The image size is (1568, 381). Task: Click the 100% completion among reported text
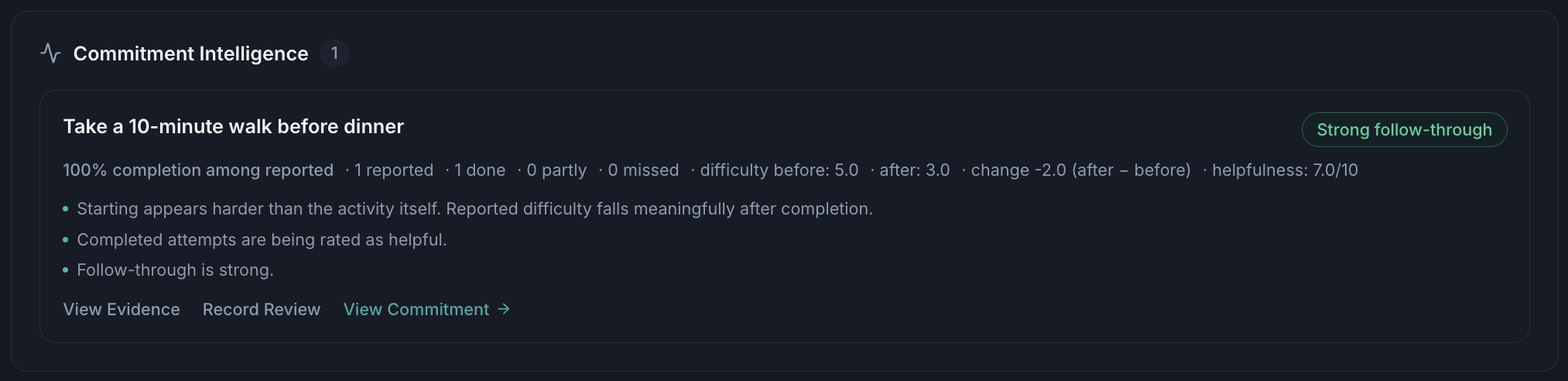(x=198, y=170)
